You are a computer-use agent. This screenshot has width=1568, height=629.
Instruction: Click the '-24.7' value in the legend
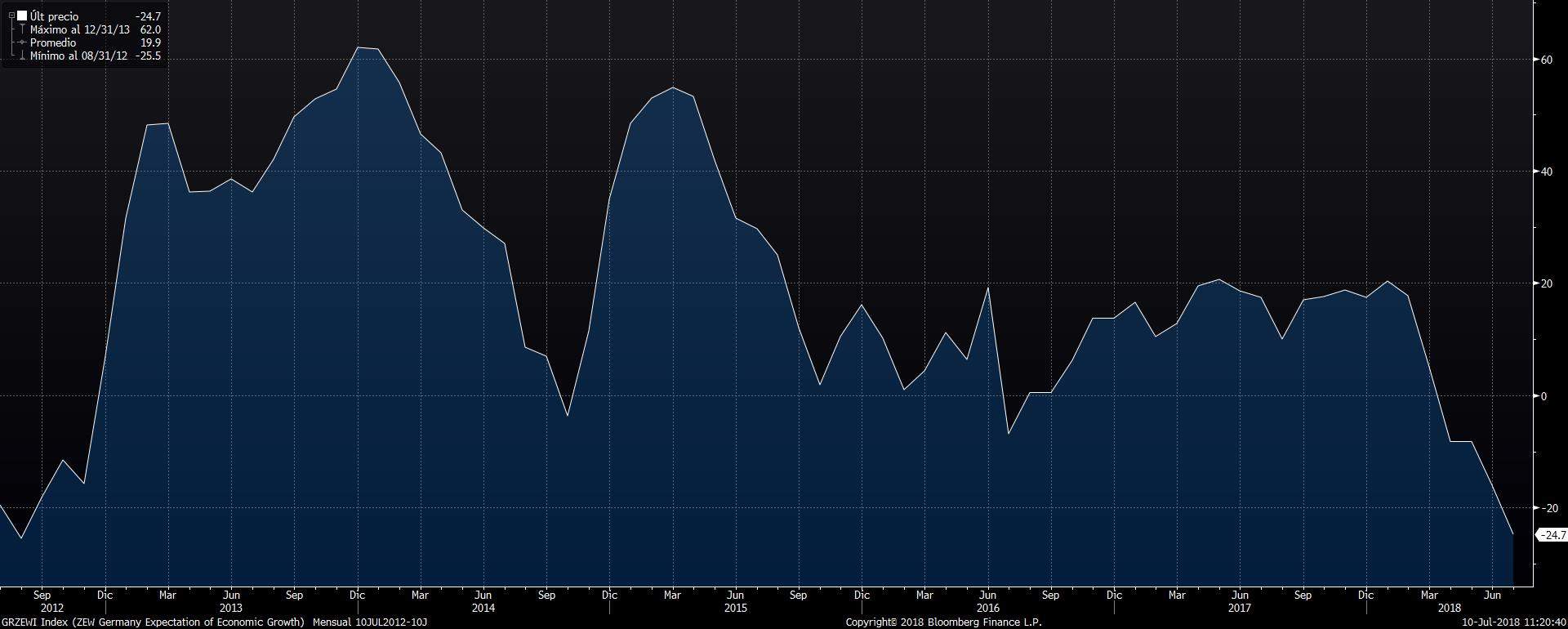148,16
